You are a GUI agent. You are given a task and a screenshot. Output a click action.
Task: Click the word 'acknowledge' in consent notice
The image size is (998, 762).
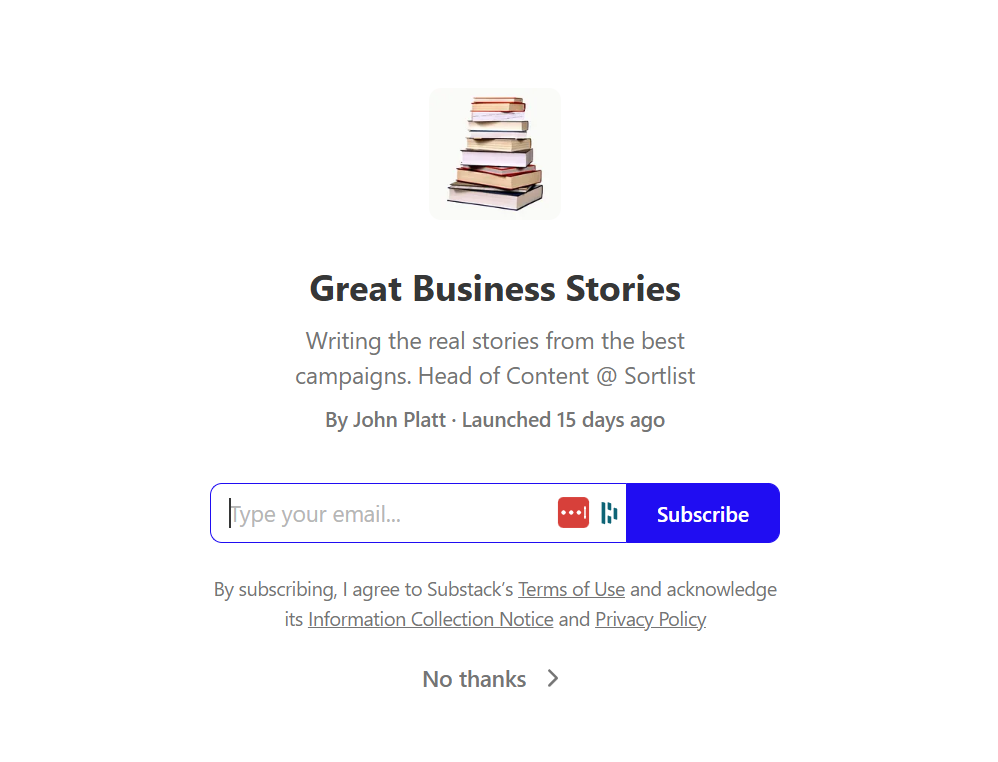pos(721,590)
